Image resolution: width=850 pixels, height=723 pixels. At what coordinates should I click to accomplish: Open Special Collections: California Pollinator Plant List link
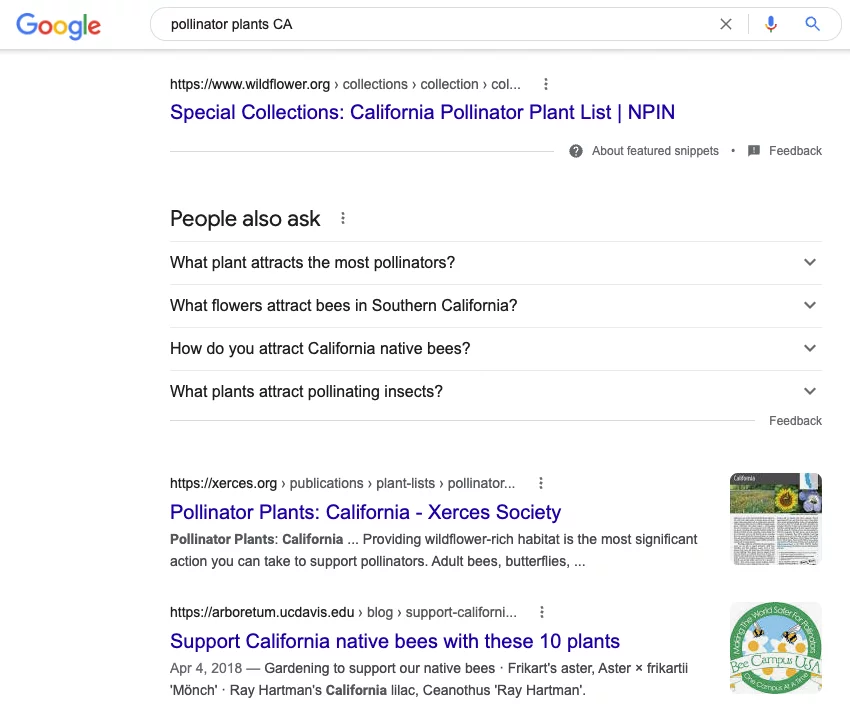(422, 112)
